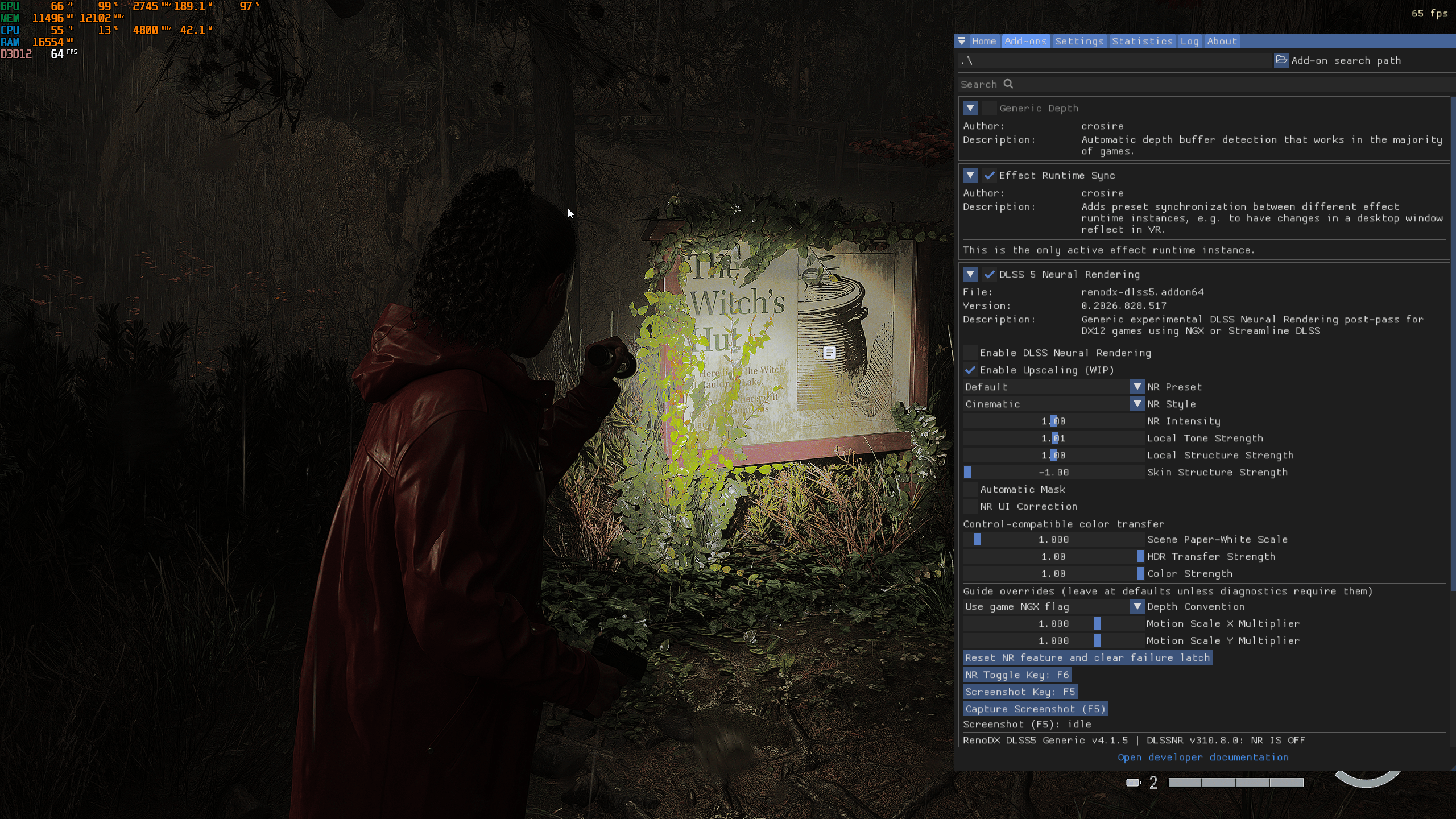Image resolution: width=1456 pixels, height=819 pixels.
Task: Open the Settings tab
Action: click(x=1079, y=41)
